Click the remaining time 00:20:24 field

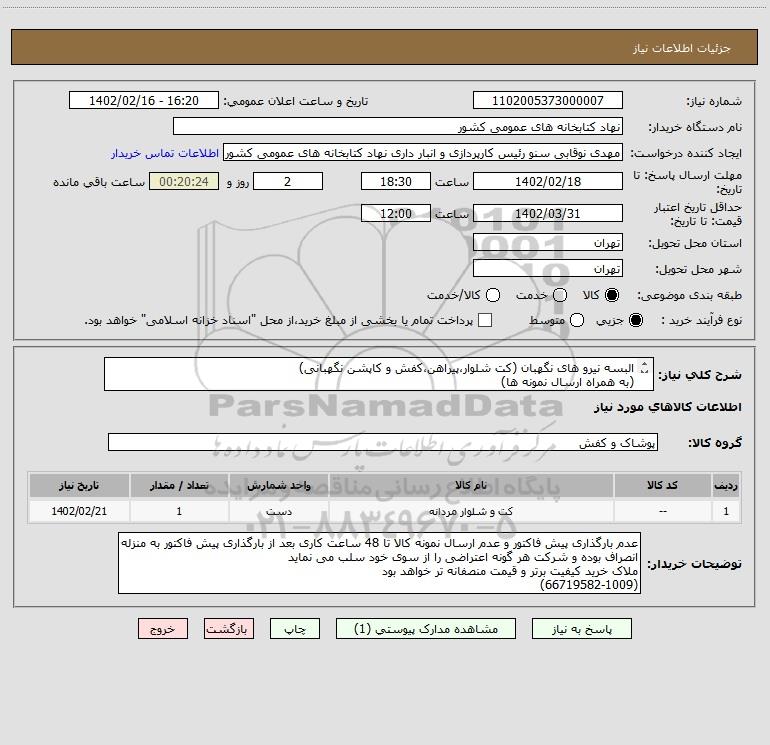pyautogui.click(x=184, y=181)
